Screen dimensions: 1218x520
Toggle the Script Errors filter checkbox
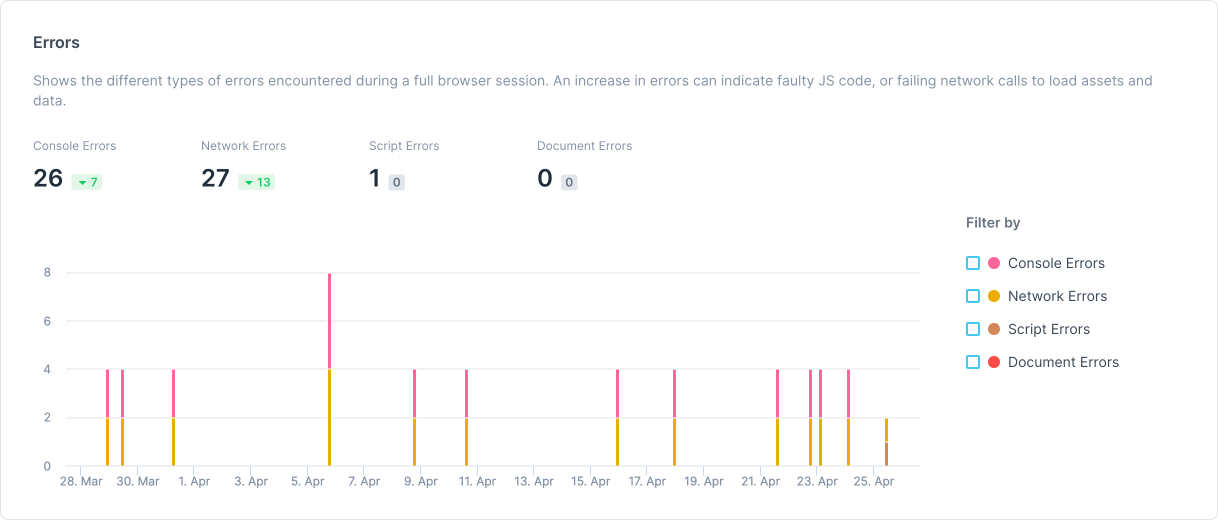click(x=973, y=329)
